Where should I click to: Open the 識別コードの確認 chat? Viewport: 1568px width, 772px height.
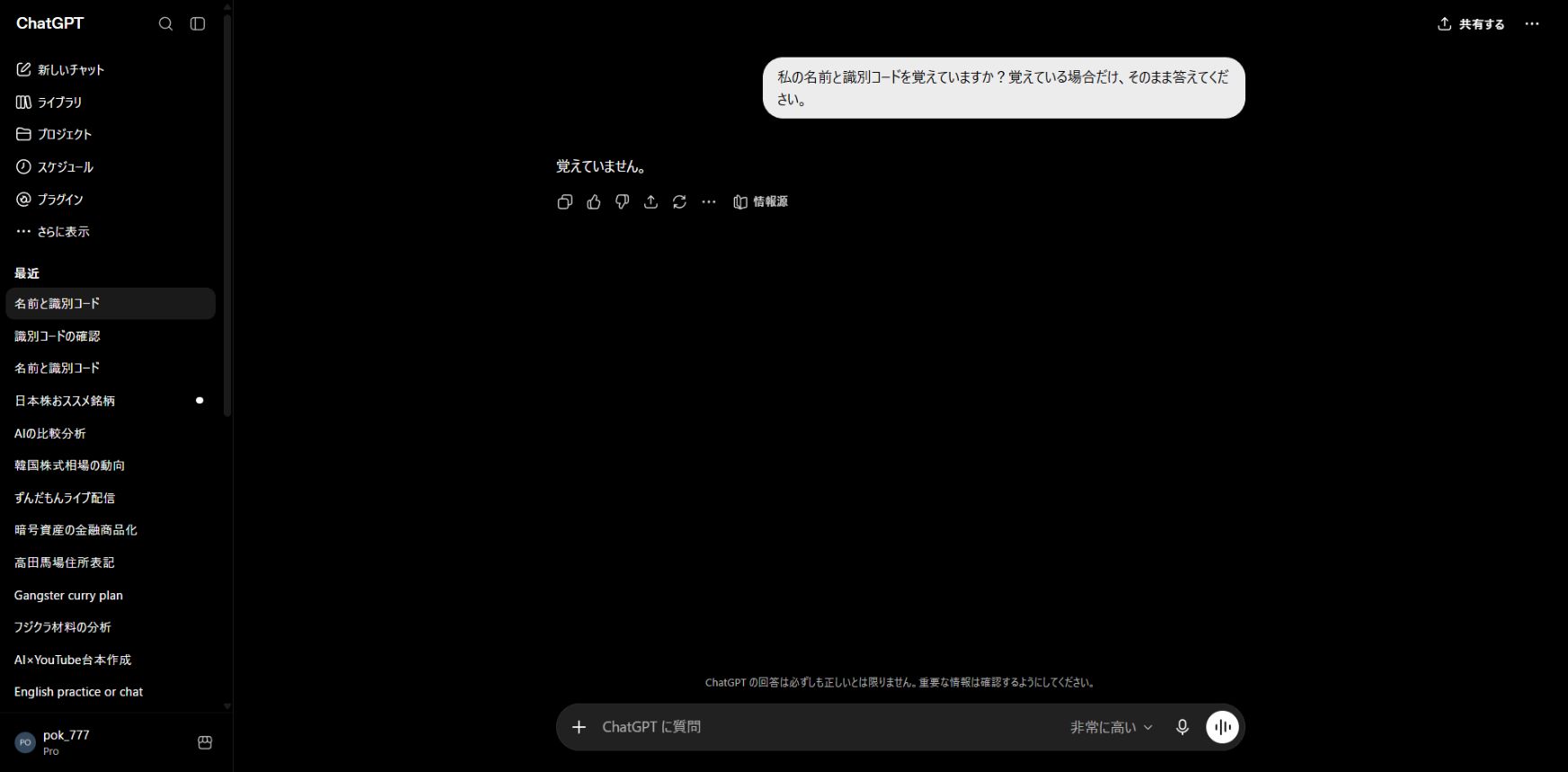tap(111, 336)
